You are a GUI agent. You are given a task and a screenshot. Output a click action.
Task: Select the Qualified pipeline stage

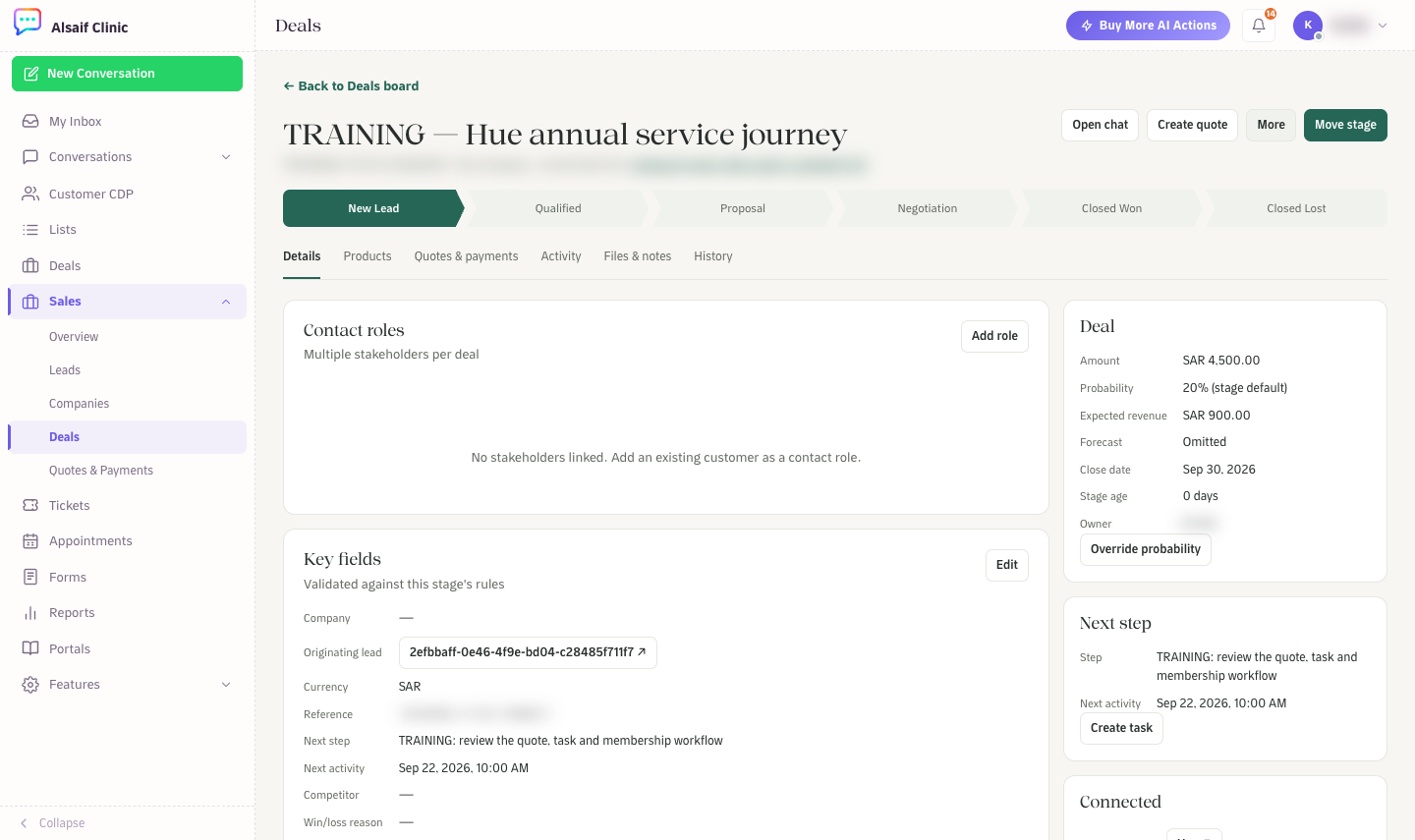558,208
